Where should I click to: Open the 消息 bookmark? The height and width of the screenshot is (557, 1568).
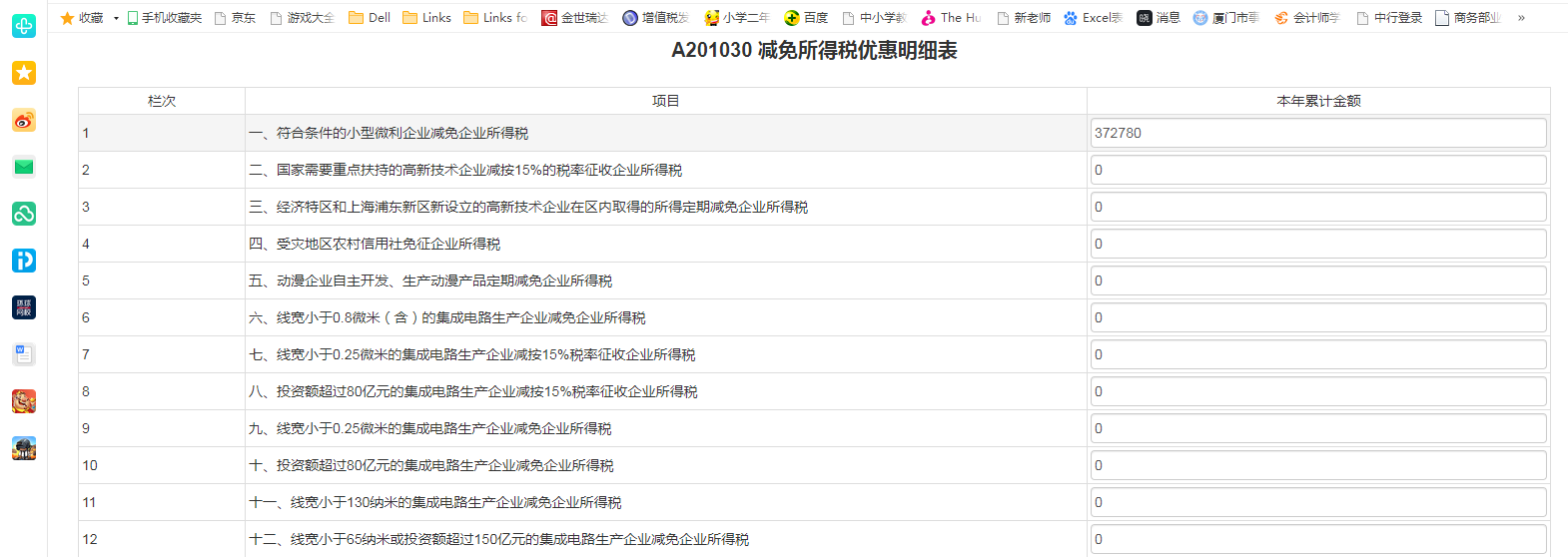1159,18
